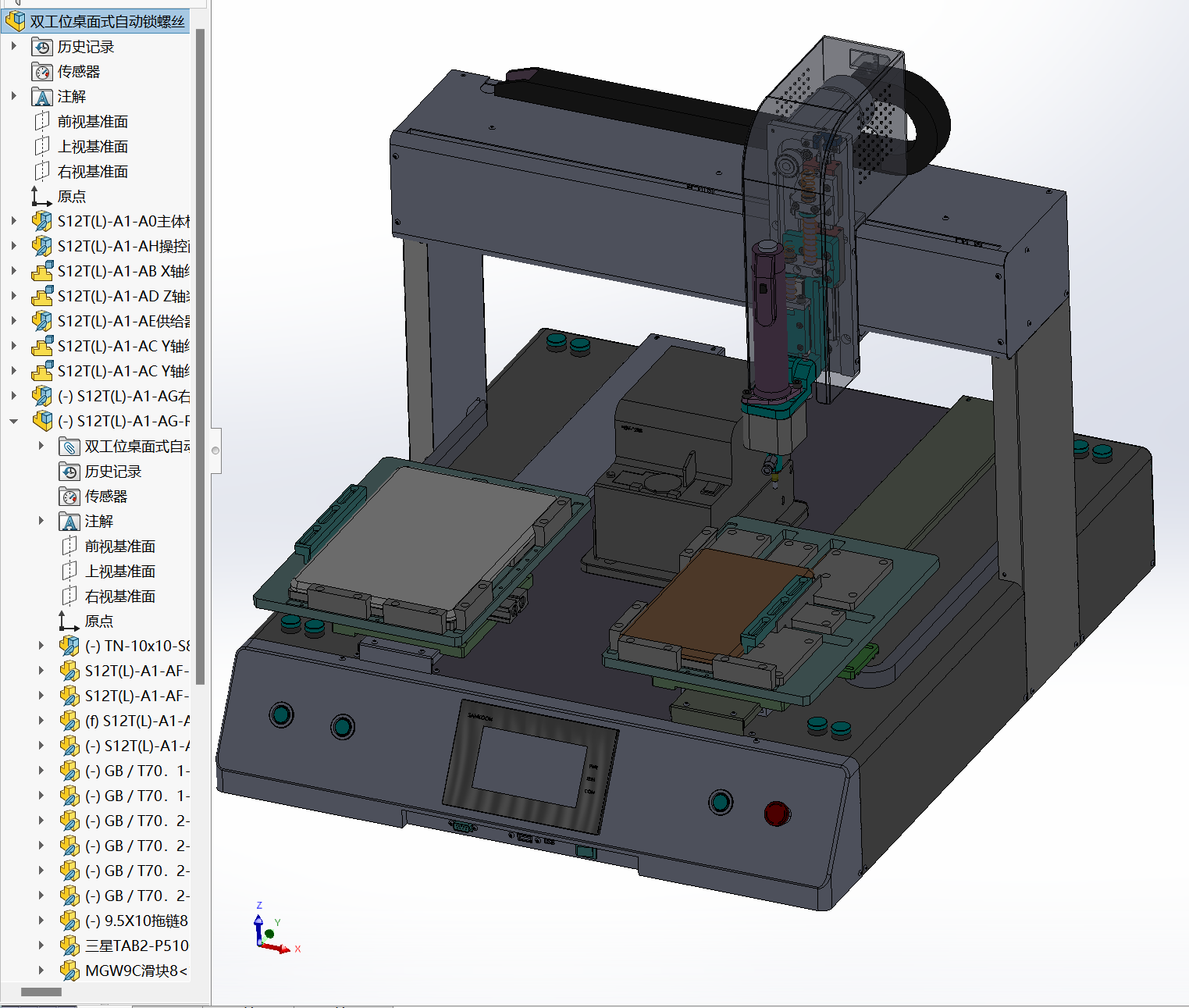Select the top-level 上视基准面 plane item
Screen dimensions: 1189x1008
92,147
